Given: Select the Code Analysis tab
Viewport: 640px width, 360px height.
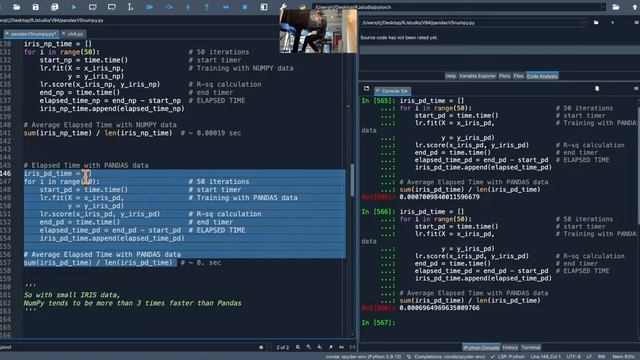Looking at the screenshot, I should pyautogui.click(x=542, y=76).
